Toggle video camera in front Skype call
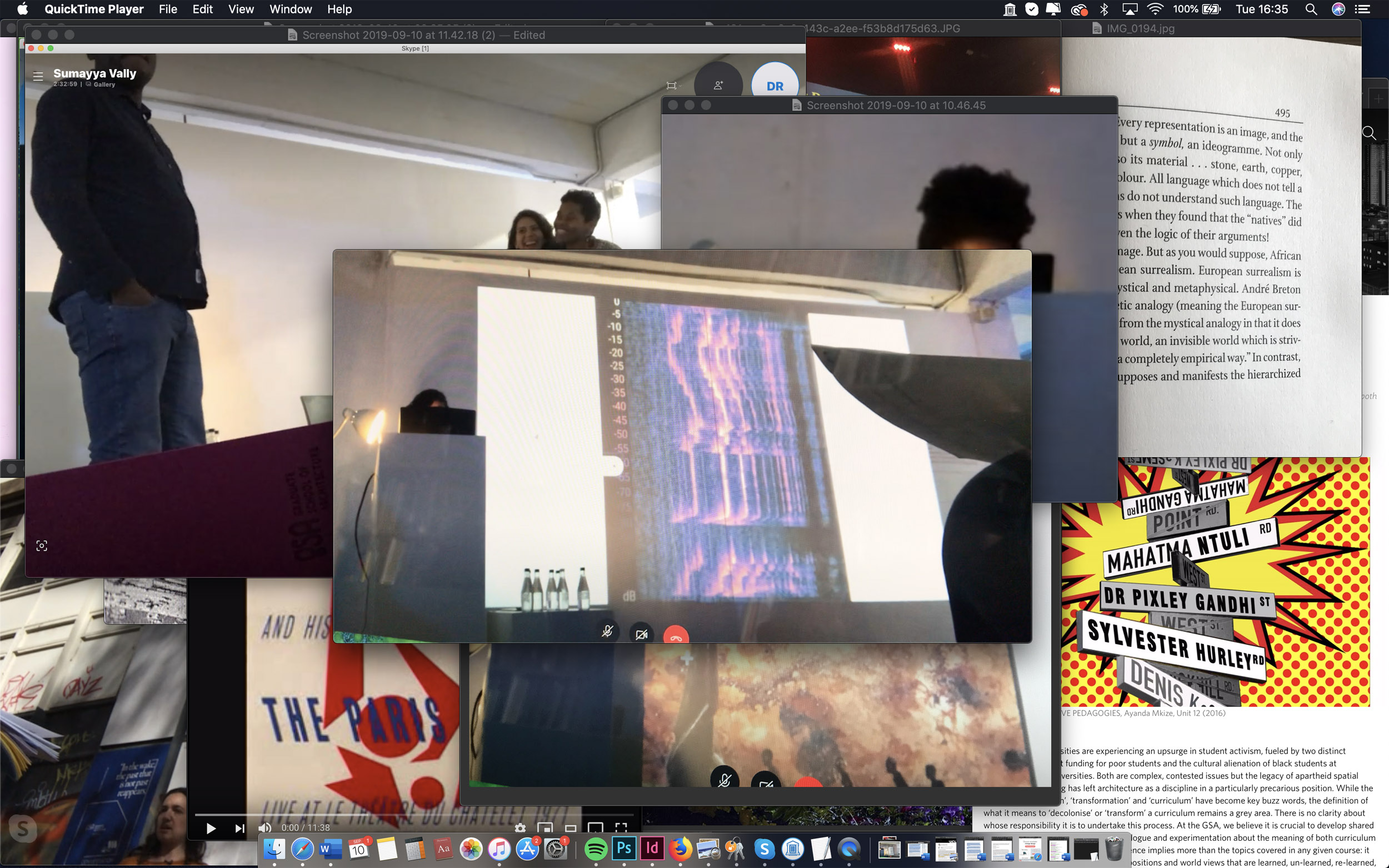This screenshot has height=868, width=1389. pos(641,634)
